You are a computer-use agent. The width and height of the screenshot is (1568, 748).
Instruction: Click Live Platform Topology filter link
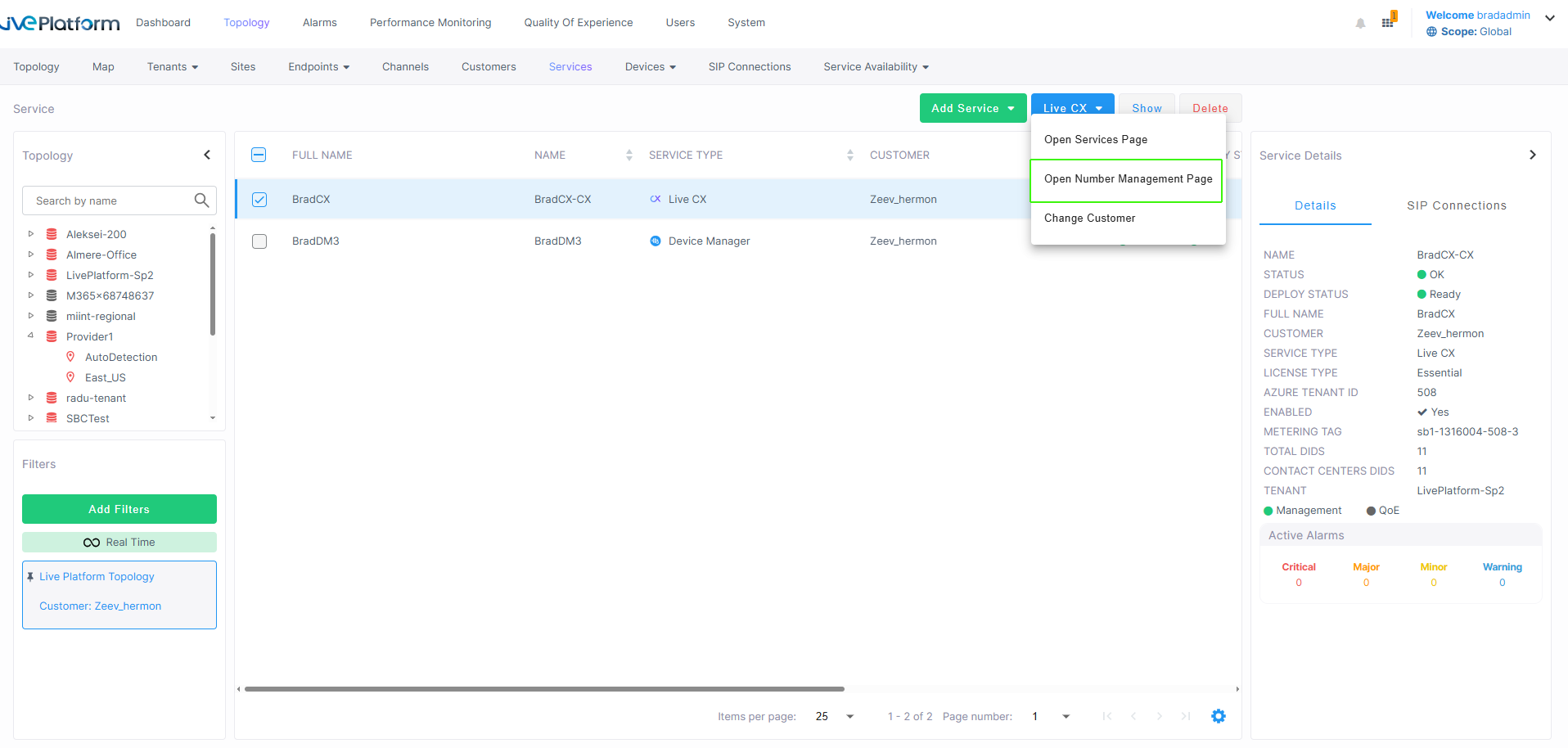coord(97,577)
